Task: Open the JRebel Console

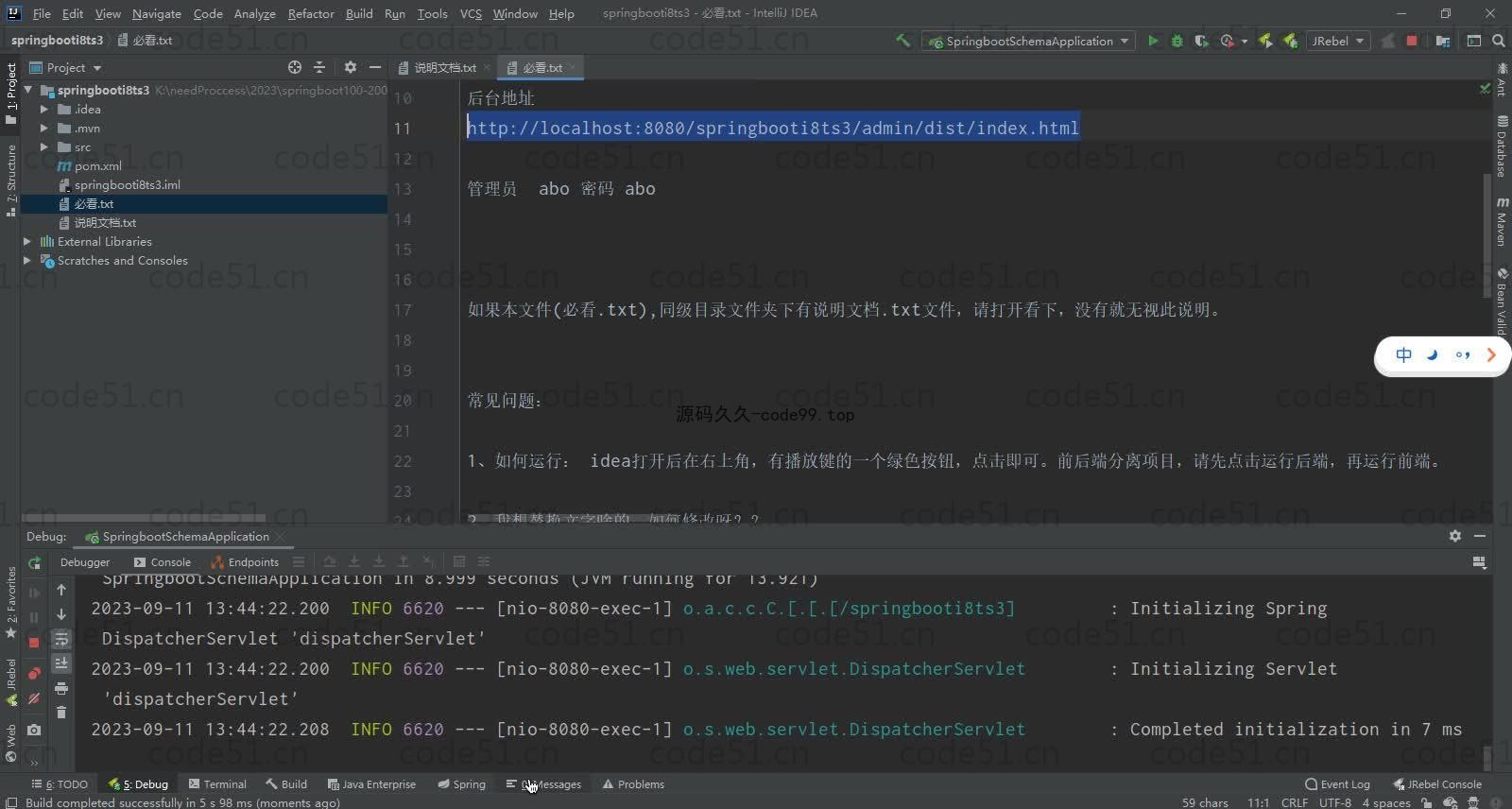Action: pos(1437,783)
